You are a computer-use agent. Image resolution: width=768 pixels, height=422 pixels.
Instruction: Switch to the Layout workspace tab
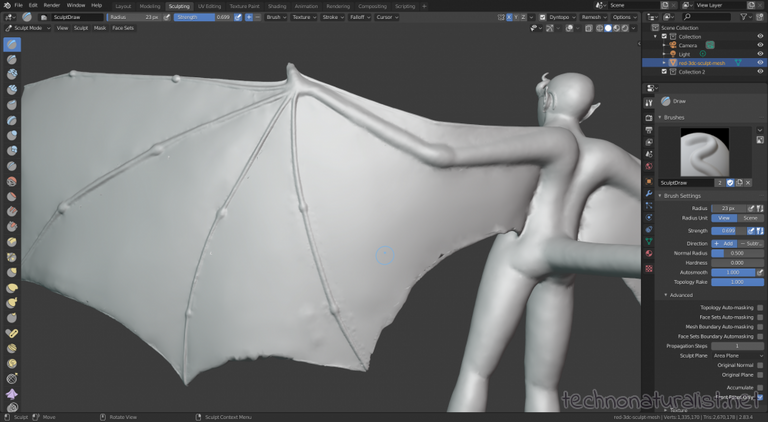click(x=123, y=6)
